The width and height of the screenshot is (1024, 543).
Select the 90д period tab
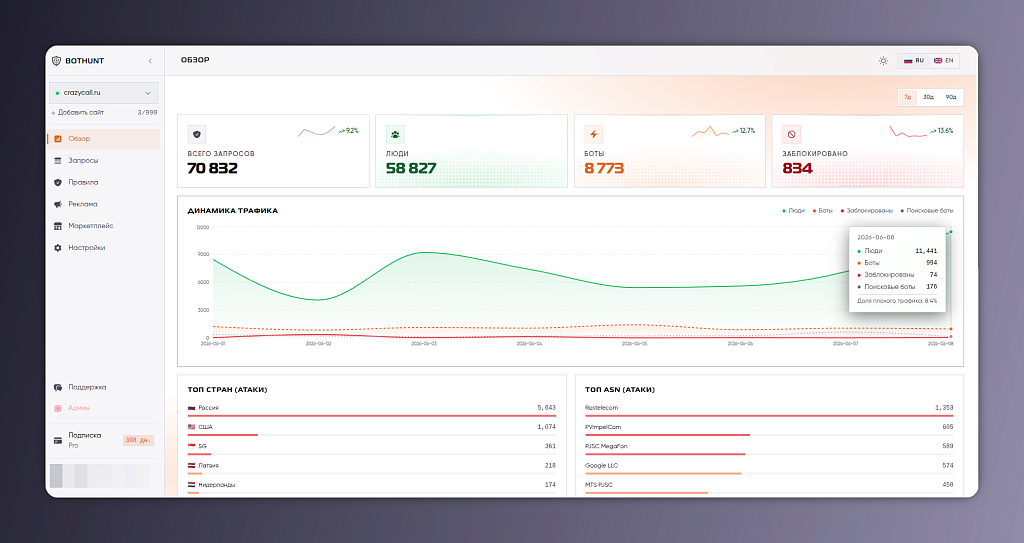tap(951, 97)
